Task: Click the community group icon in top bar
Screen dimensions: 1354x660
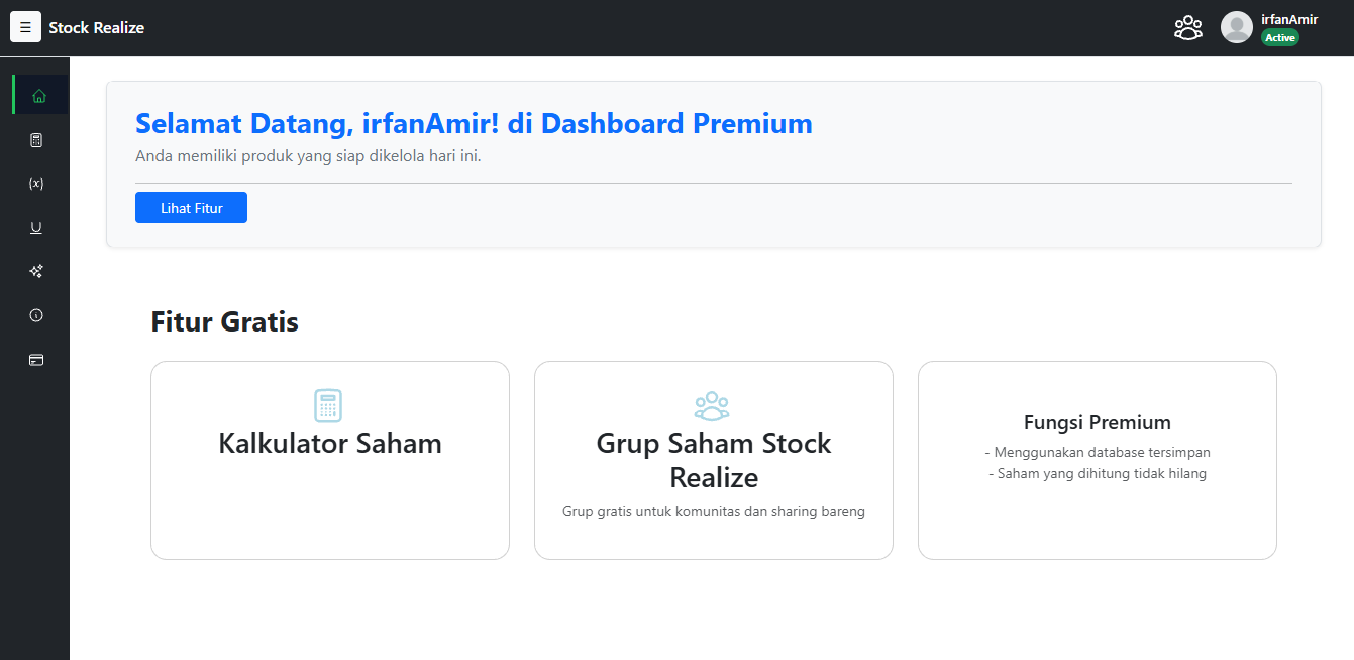Action: tap(1188, 28)
